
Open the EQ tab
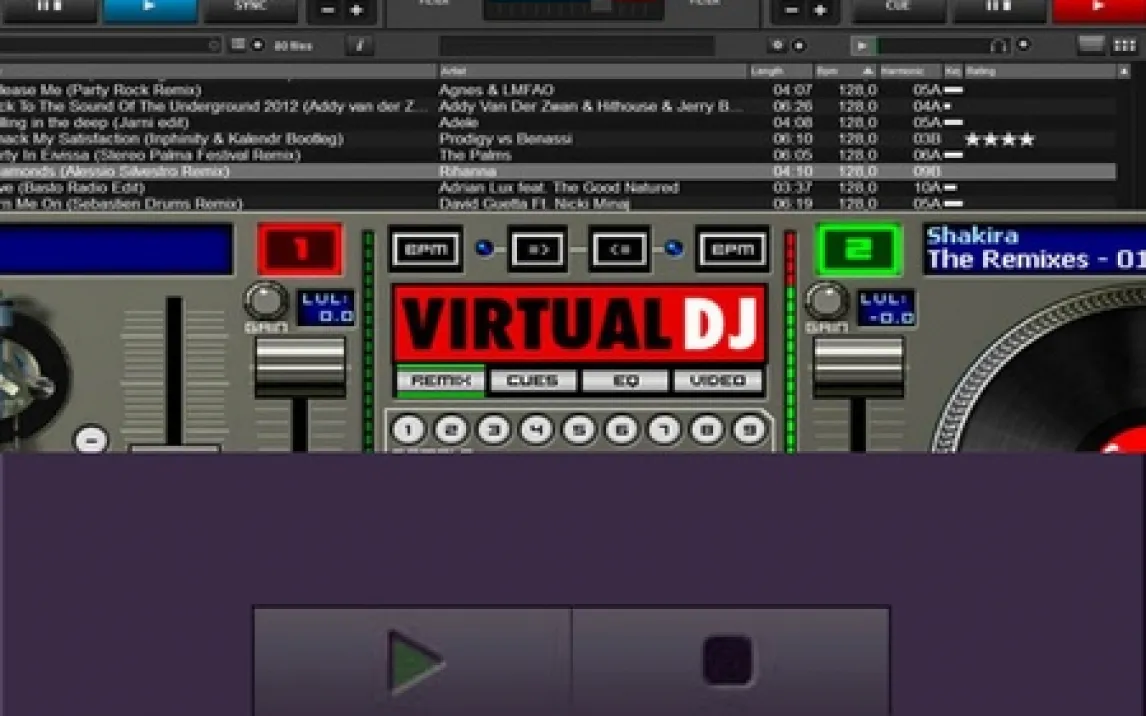tap(625, 381)
